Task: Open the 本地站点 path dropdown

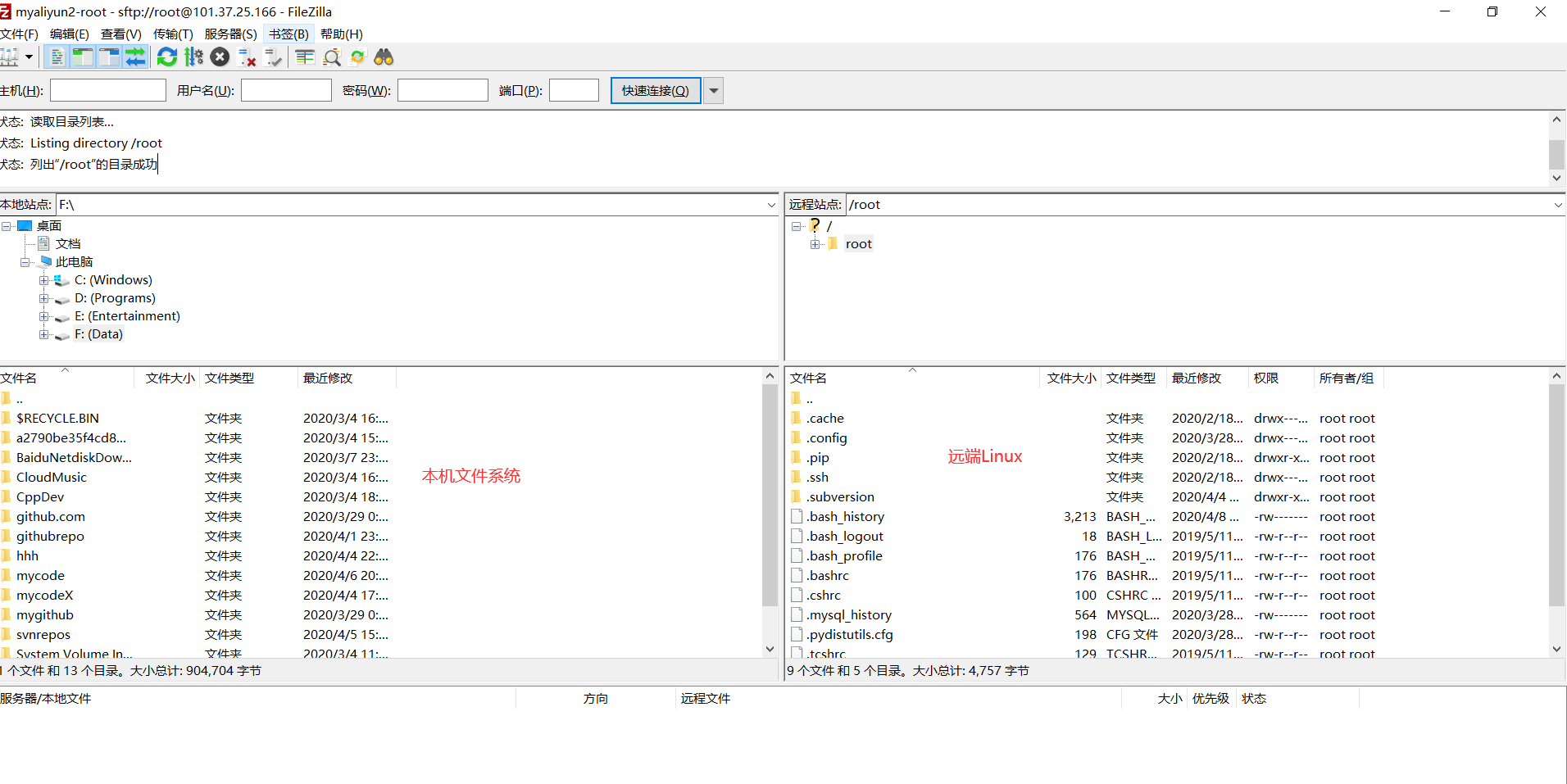Action: (770, 205)
